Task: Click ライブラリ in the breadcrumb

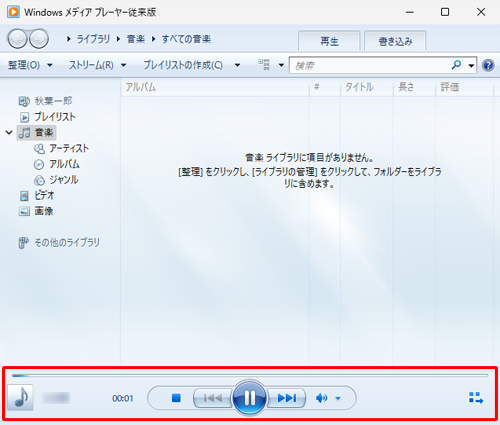Action: tap(93, 39)
